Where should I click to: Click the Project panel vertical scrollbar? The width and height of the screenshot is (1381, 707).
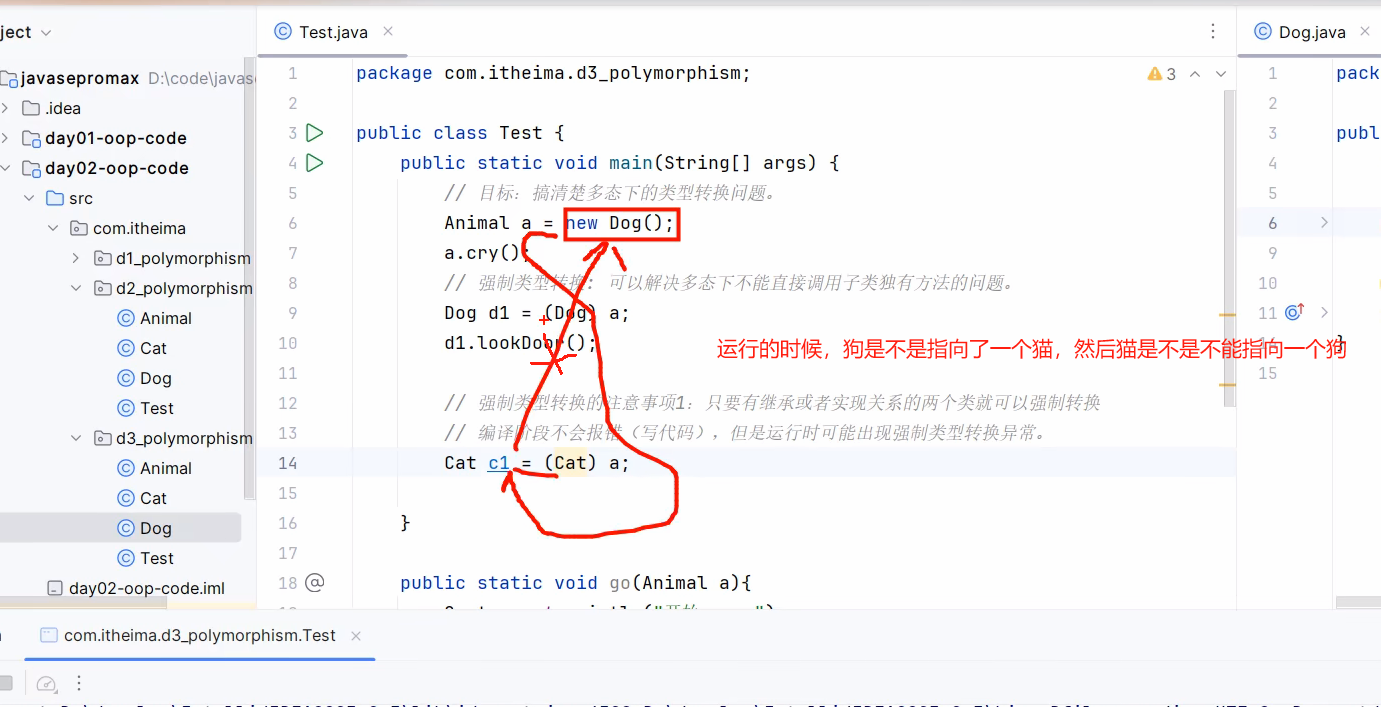pos(251,280)
